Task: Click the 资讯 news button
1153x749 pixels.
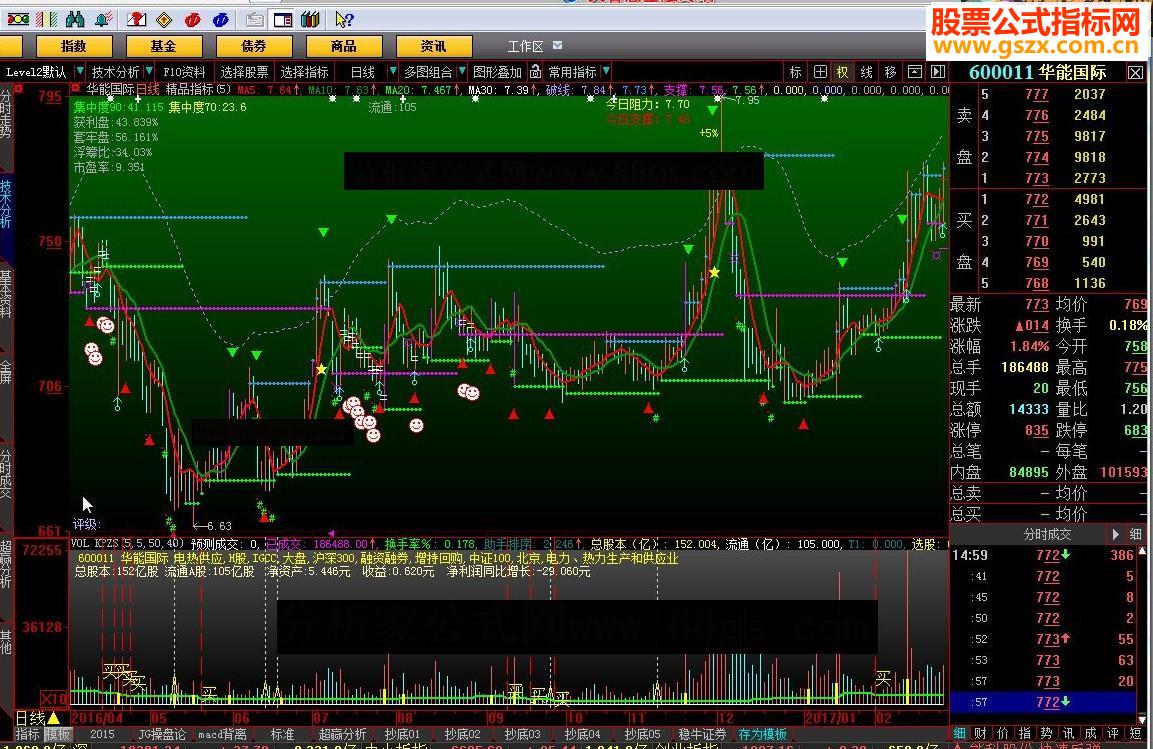Action: click(x=433, y=46)
